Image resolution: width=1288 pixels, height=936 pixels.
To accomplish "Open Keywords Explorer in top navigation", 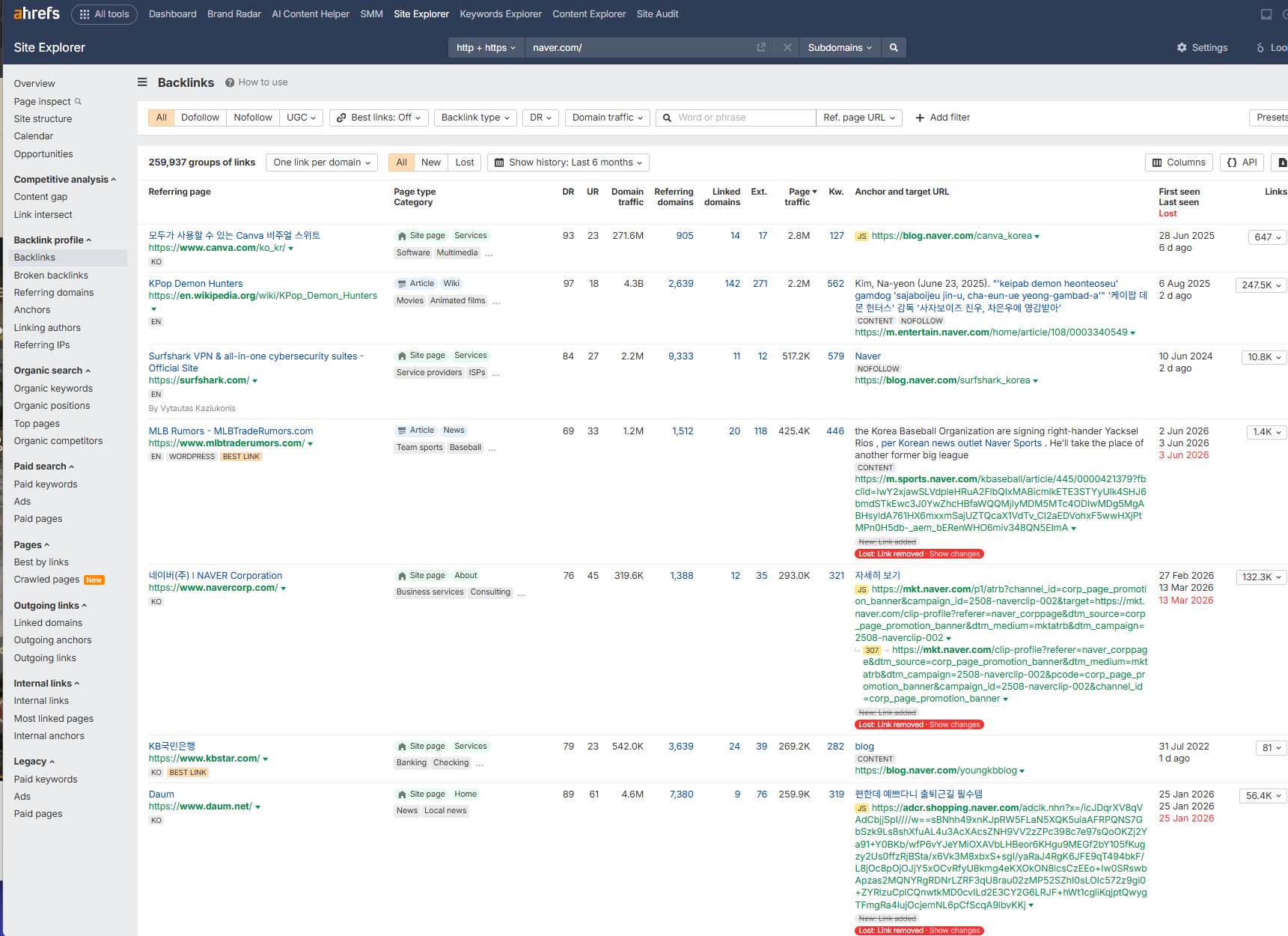I will pos(501,14).
